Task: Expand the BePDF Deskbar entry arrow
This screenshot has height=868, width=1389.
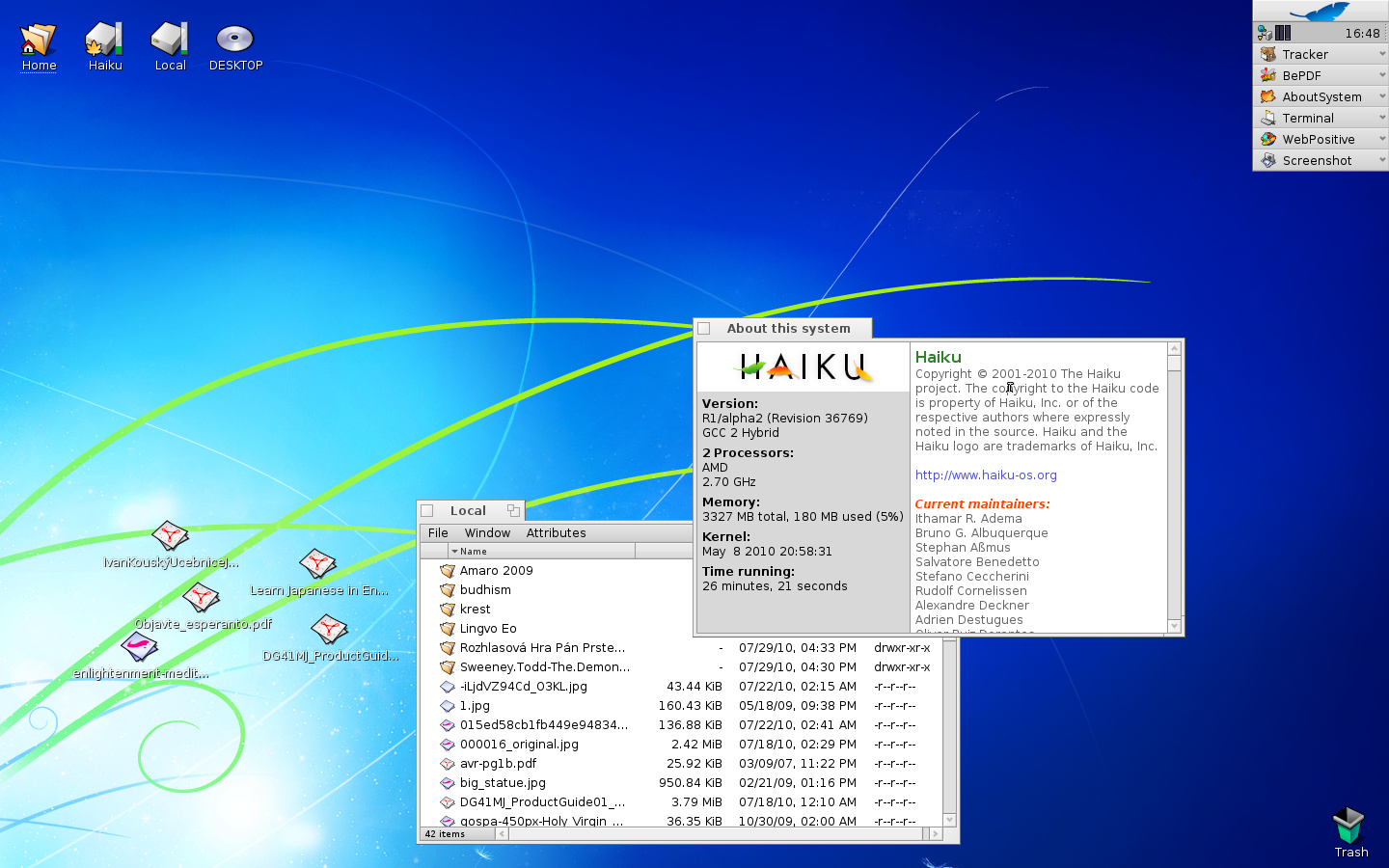Action: tap(1382, 75)
